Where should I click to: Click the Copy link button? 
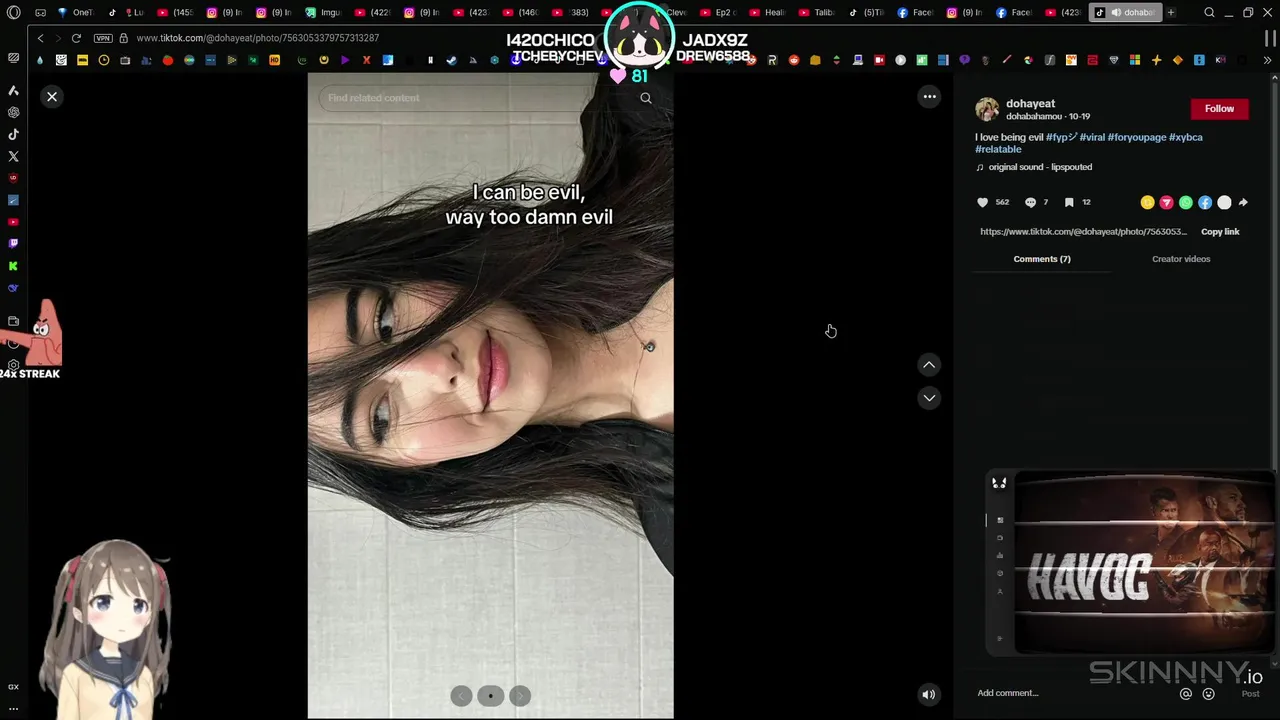[1220, 232]
